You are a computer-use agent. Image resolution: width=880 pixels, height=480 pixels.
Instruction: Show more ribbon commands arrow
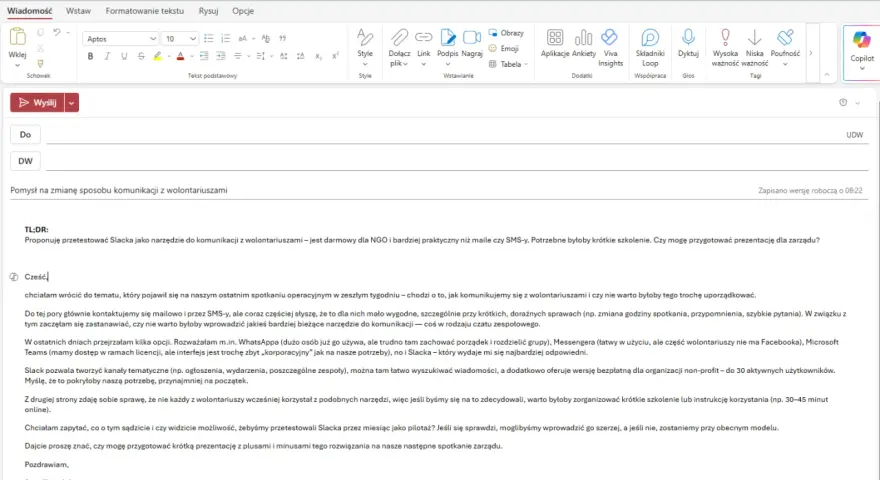point(811,53)
